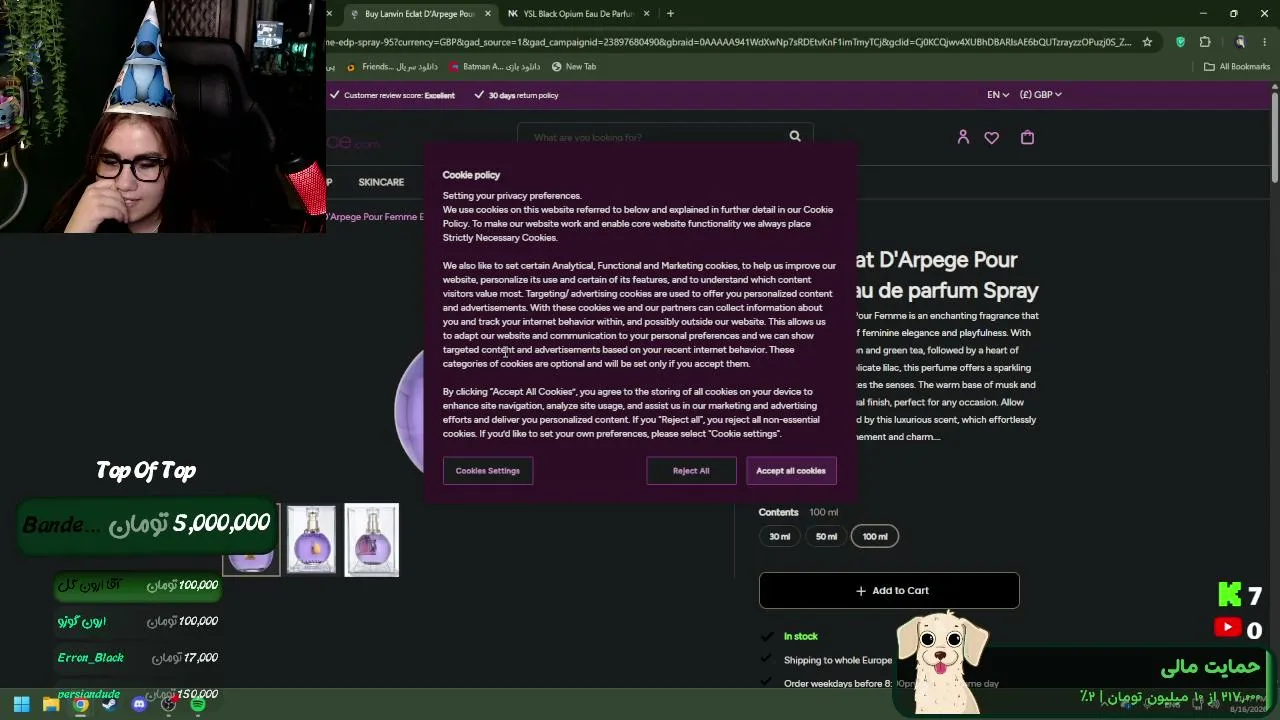The height and width of the screenshot is (720, 1280).
Task: Accept all cookies in the cookie dialog
Action: [x=791, y=470]
